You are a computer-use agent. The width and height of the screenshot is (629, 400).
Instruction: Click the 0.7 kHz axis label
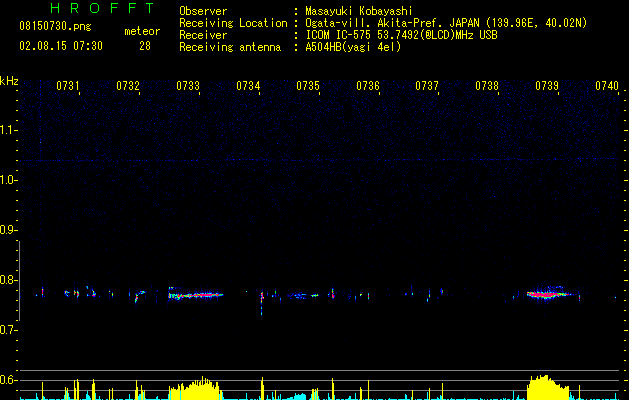(x=8, y=330)
